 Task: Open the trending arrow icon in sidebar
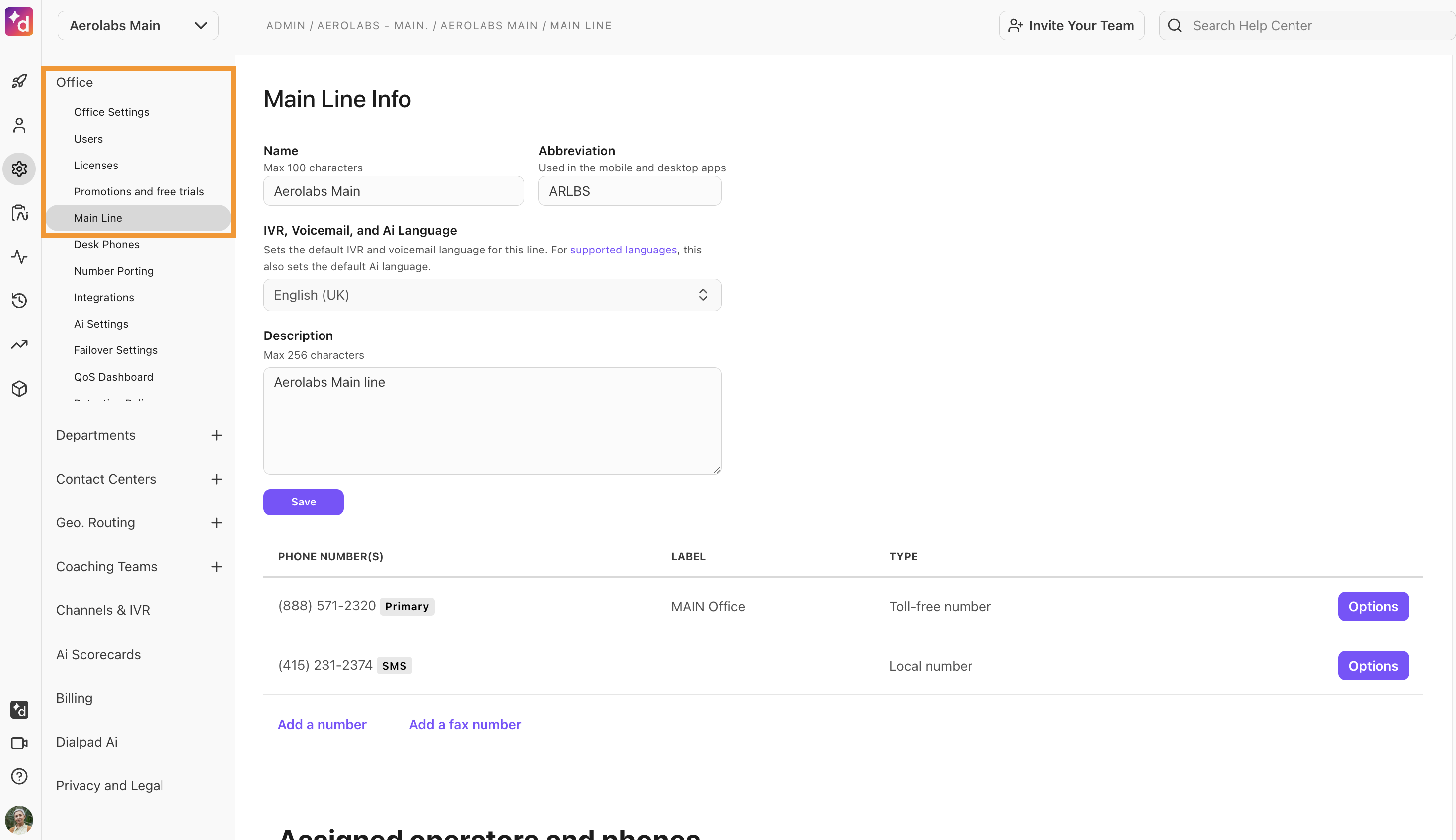point(19,344)
